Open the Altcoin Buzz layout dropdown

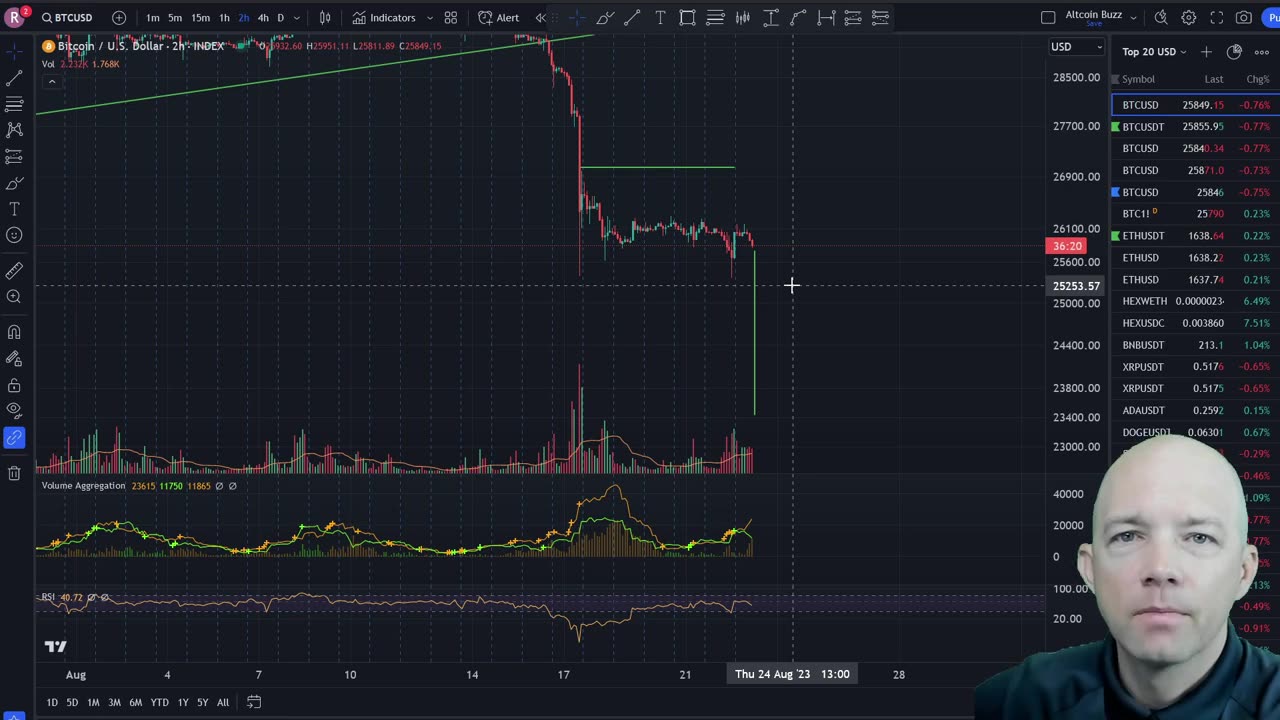pyautogui.click(x=1133, y=17)
